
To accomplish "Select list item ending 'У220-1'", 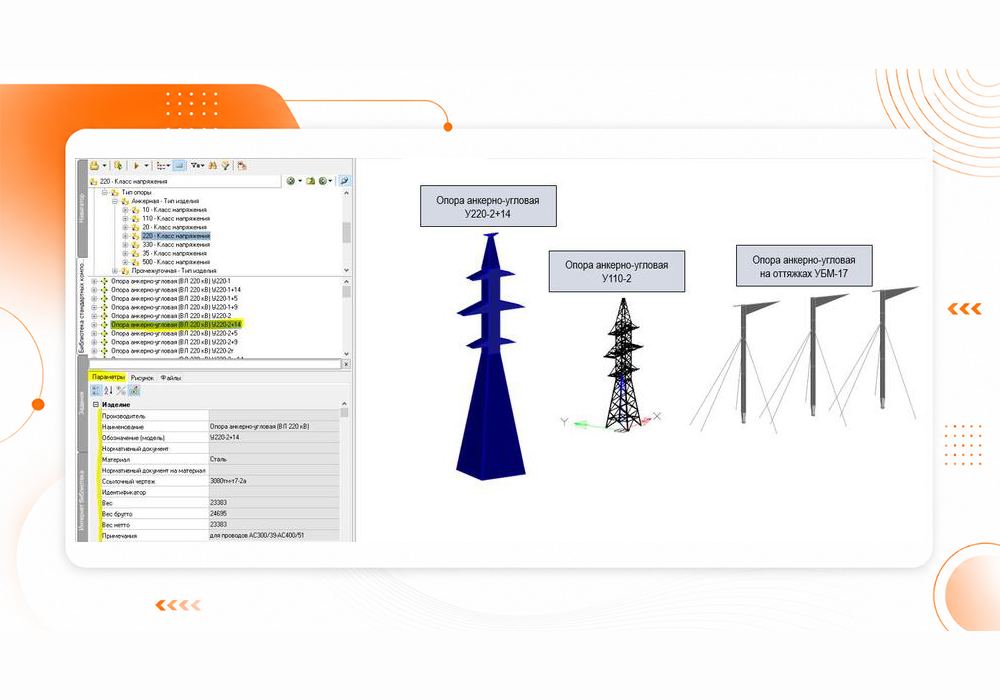I will [171, 281].
